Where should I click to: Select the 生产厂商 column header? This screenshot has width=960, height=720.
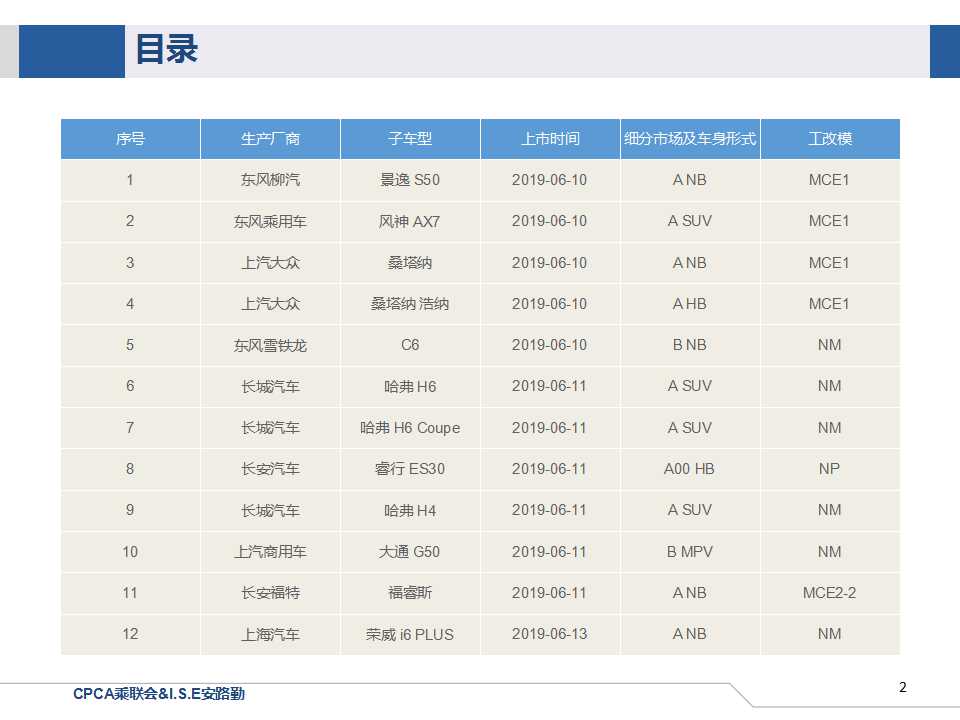[x=270, y=139]
